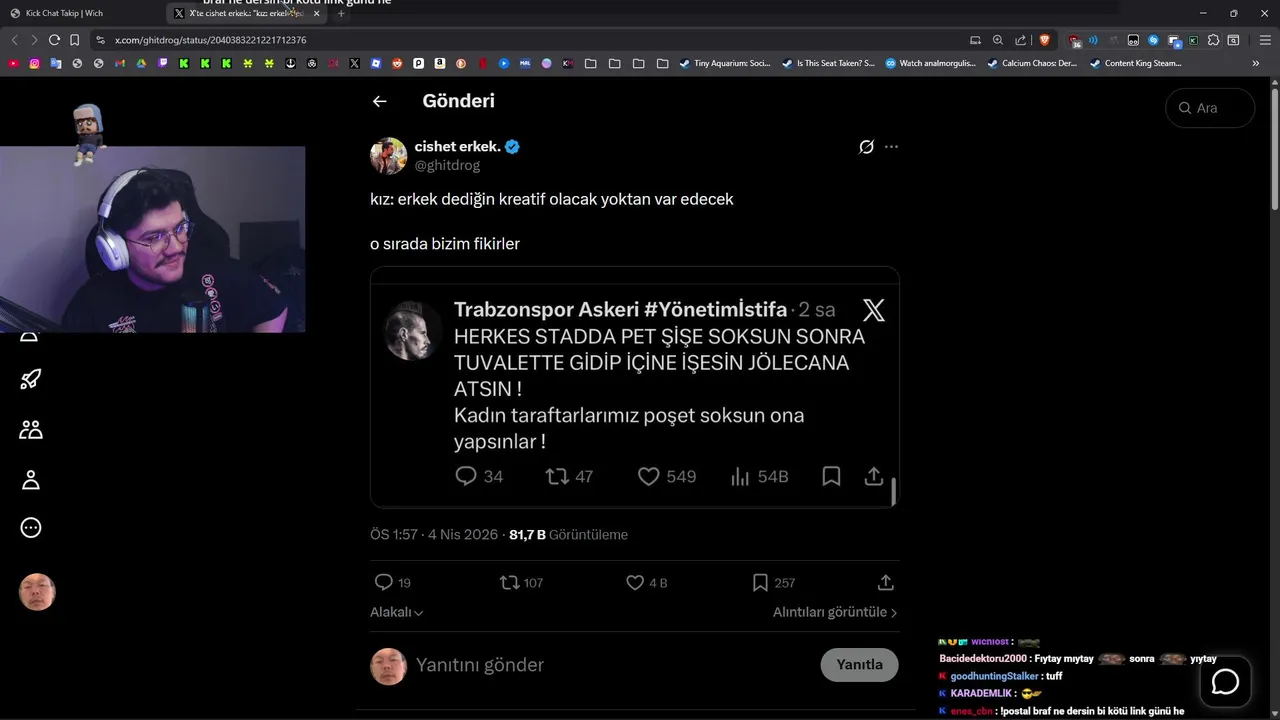Open the Google Drive bookmark
1280x720 pixels.
(141, 63)
